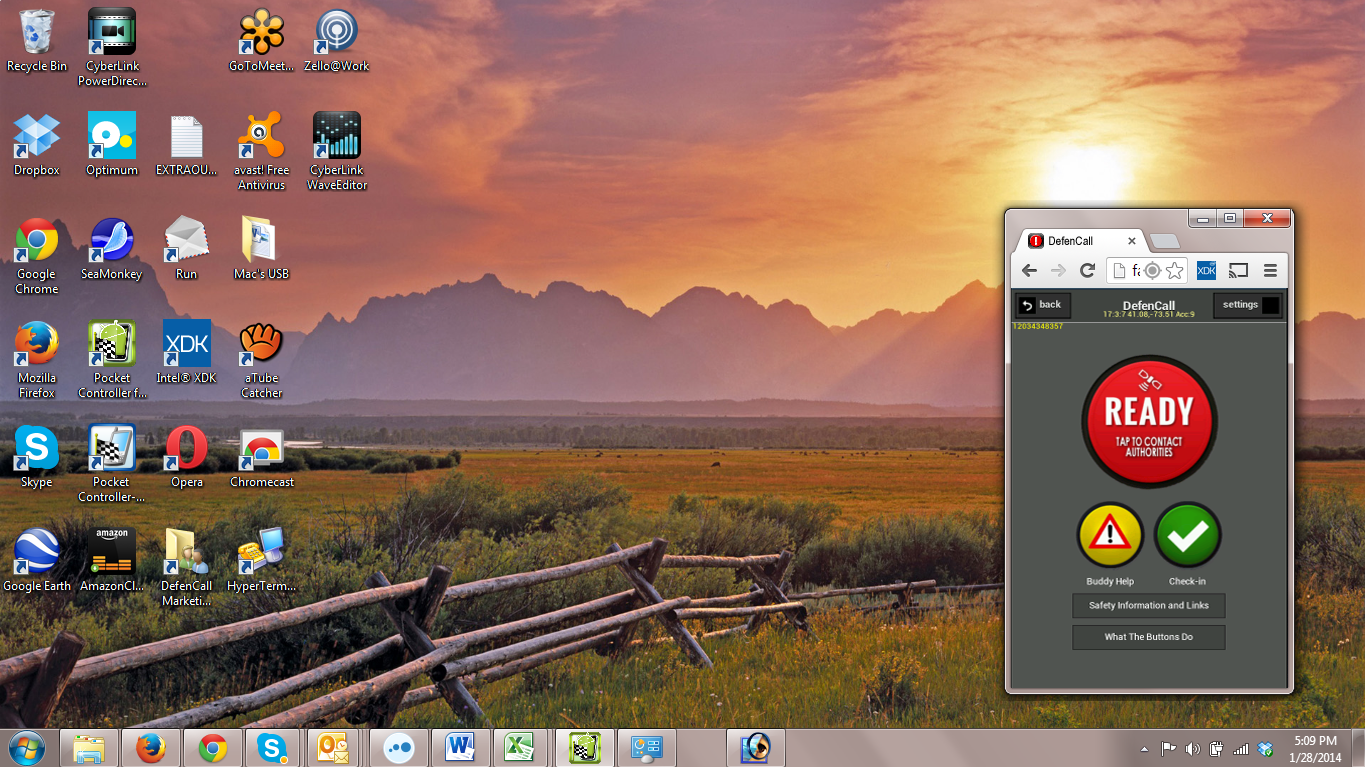
Task: Go back using the DefenCall back button
Action: (1042, 305)
